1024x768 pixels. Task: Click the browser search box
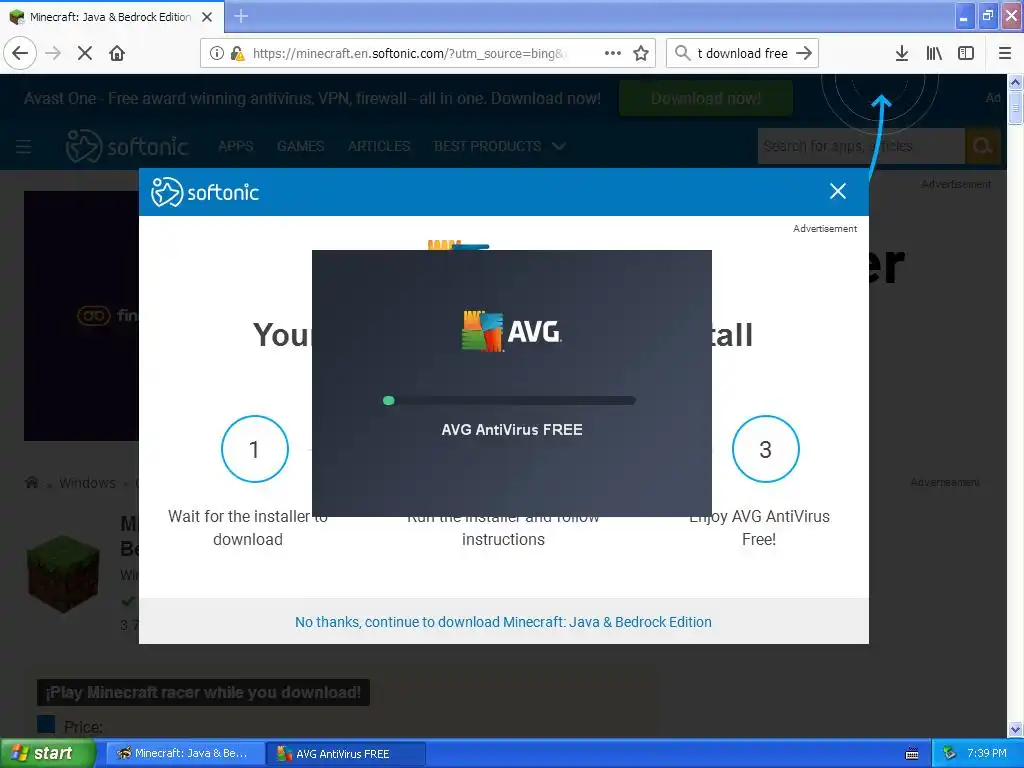click(743, 53)
